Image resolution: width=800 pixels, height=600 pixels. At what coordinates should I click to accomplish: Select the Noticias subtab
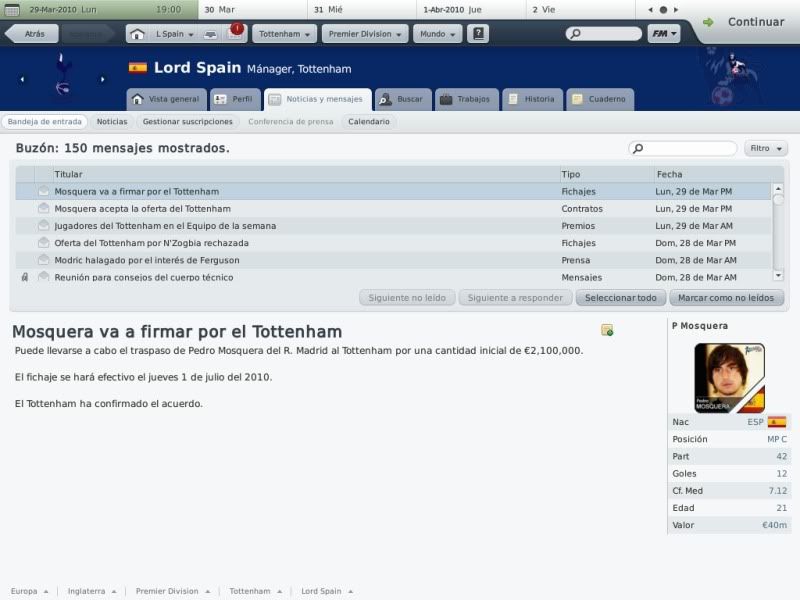point(112,121)
